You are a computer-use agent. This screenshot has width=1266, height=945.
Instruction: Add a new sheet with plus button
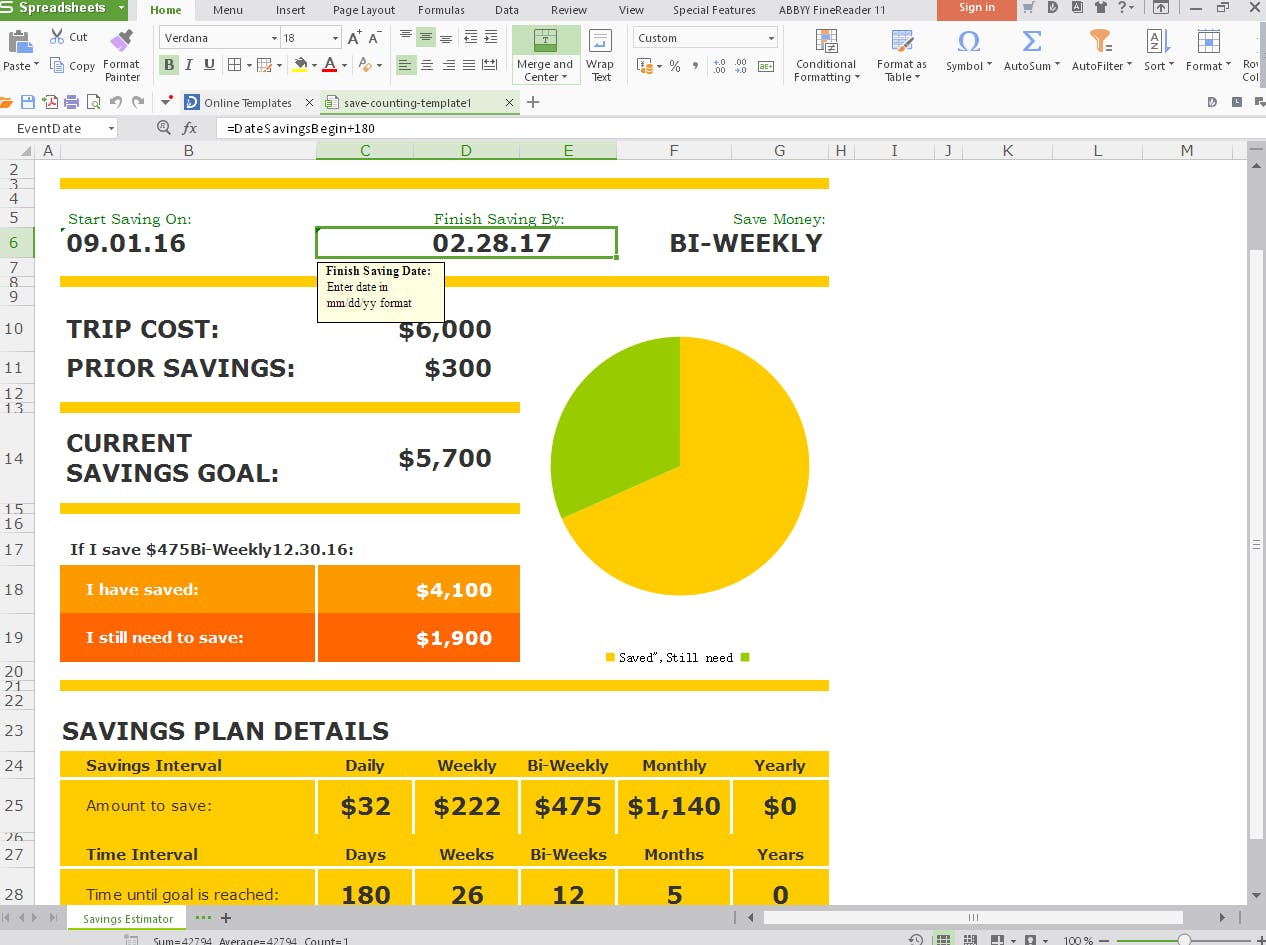226,917
